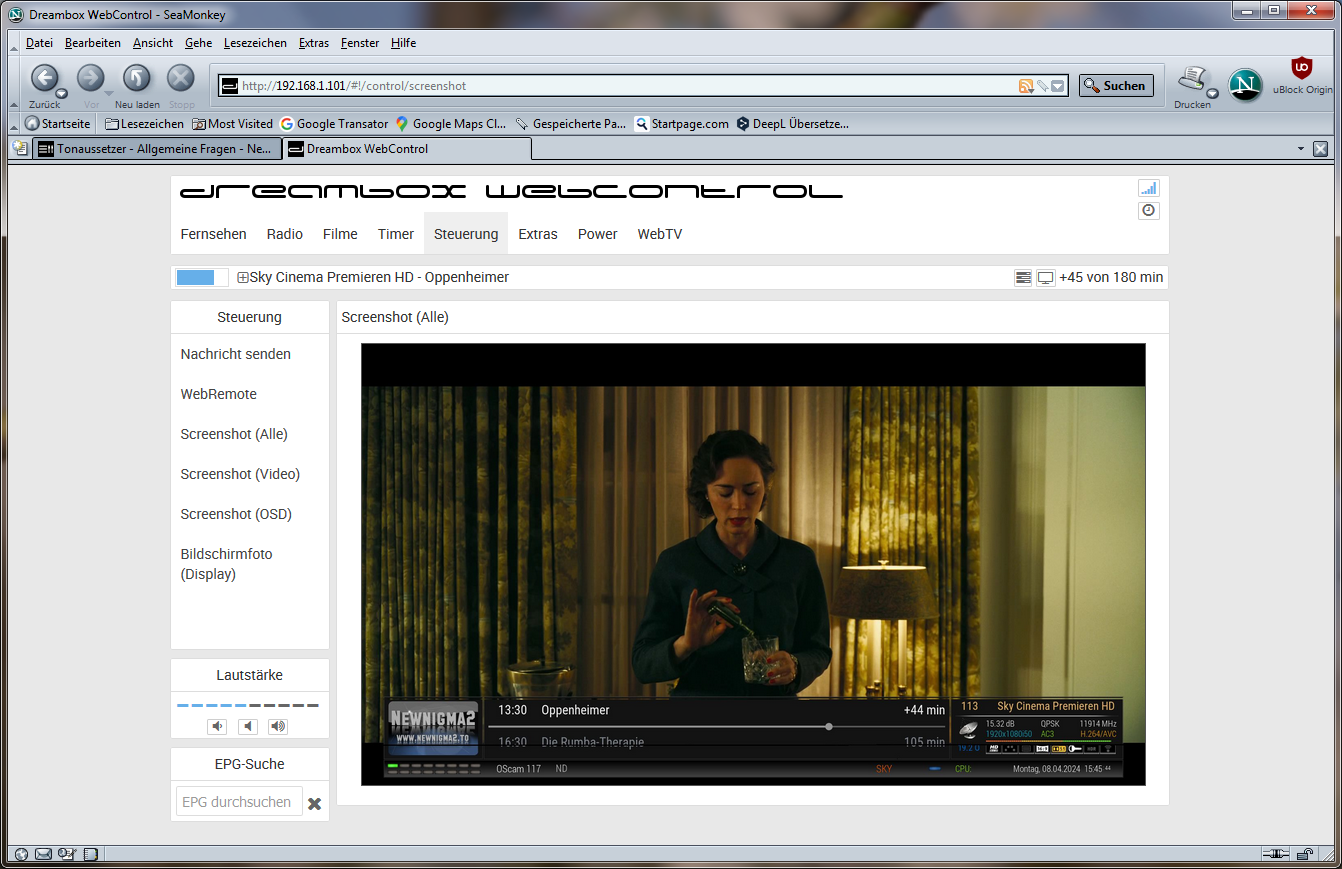The height and width of the screenshot is (869, 1342).
Task: Click the grayed Stopp button
Action: 181,79
